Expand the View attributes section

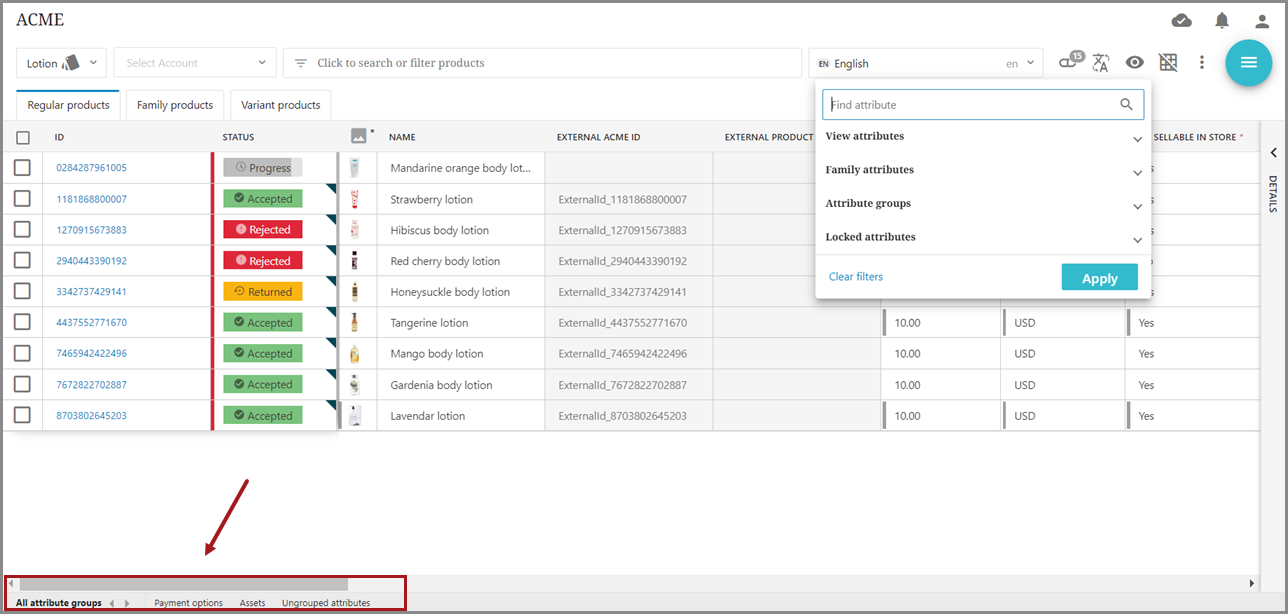click(x=983, y=137)
